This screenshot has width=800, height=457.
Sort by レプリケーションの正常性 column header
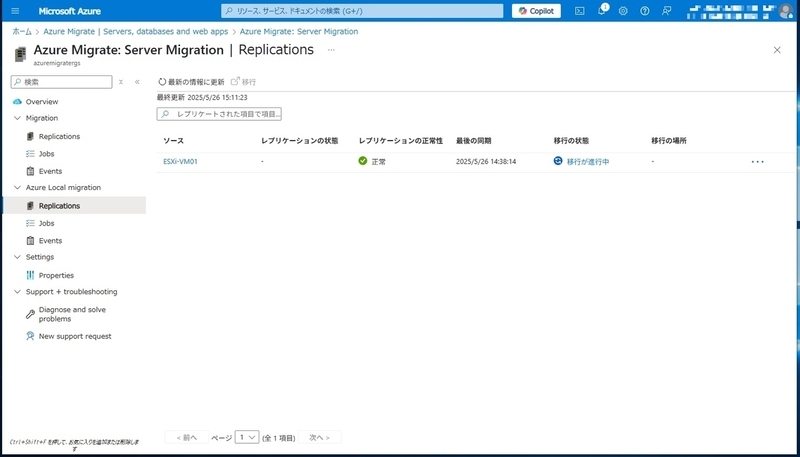coord(401,141)
